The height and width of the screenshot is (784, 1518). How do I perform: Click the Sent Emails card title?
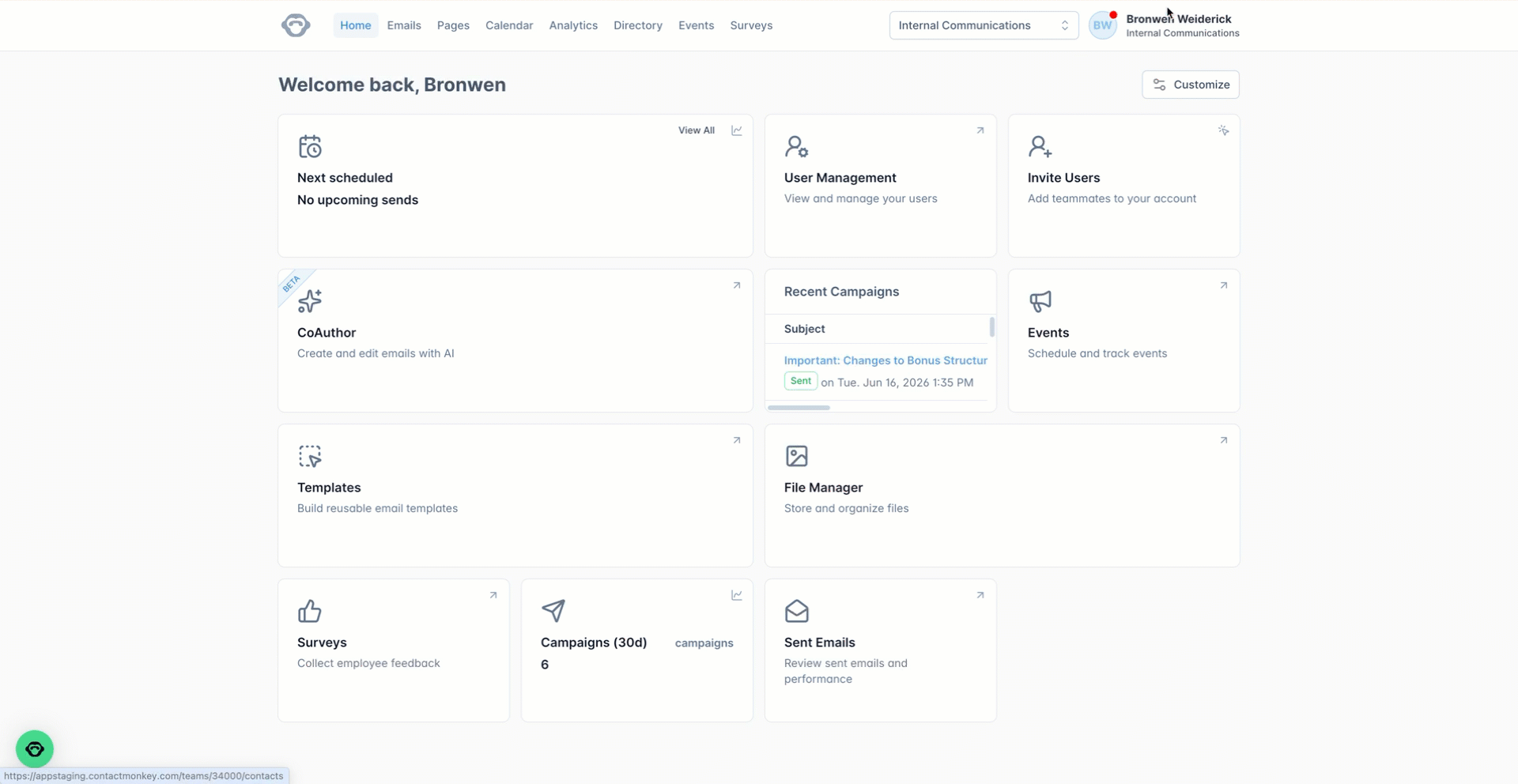[819, 643]
